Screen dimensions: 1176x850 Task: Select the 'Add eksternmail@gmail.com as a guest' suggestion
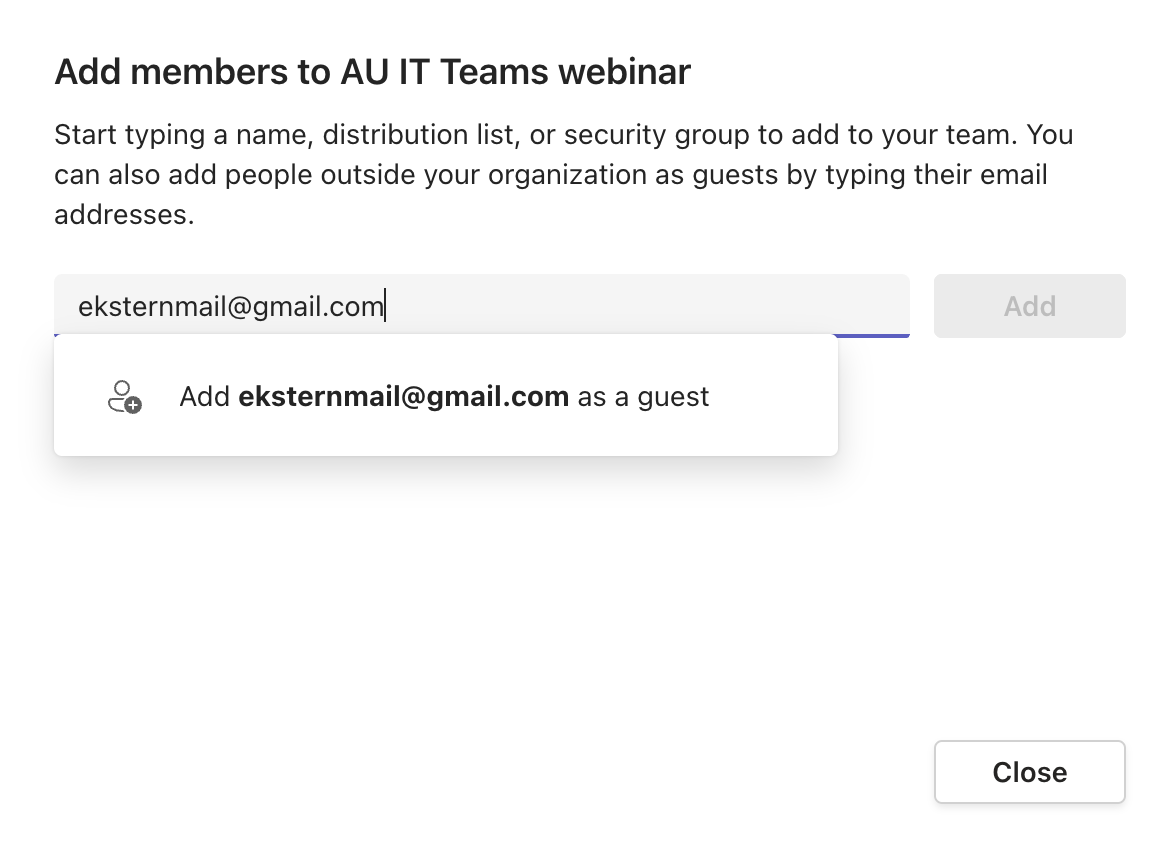point(446,396)
